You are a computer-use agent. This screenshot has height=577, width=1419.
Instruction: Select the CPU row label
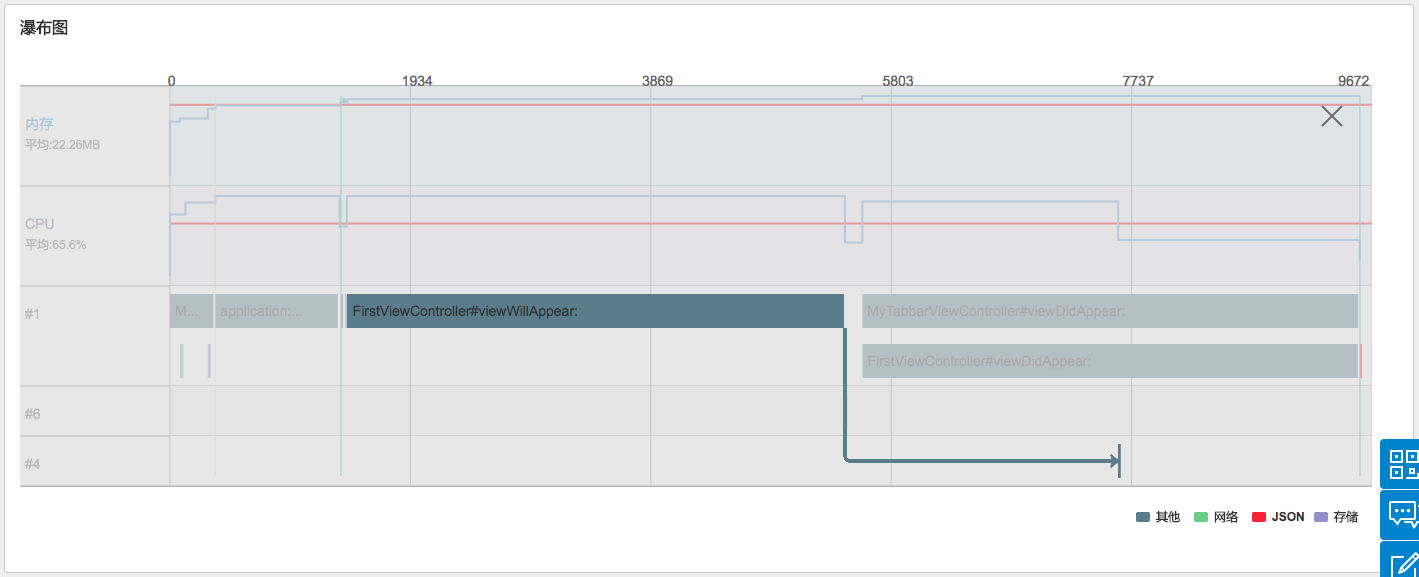point(39,224)
